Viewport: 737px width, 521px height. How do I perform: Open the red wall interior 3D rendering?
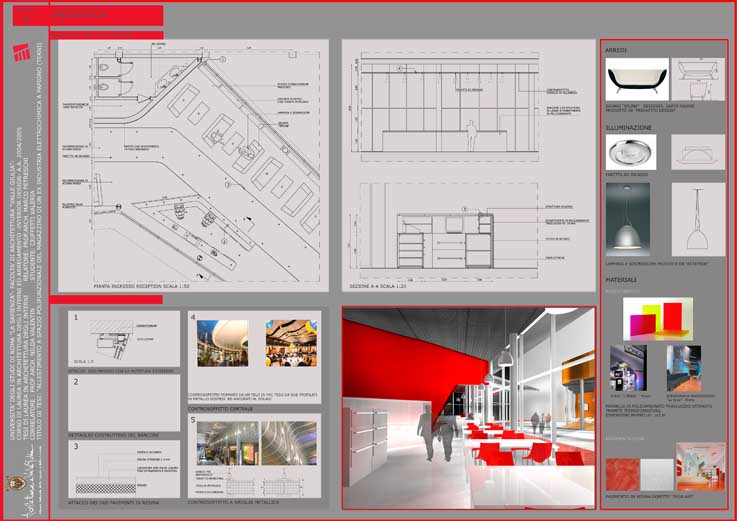tap(469, 408)
